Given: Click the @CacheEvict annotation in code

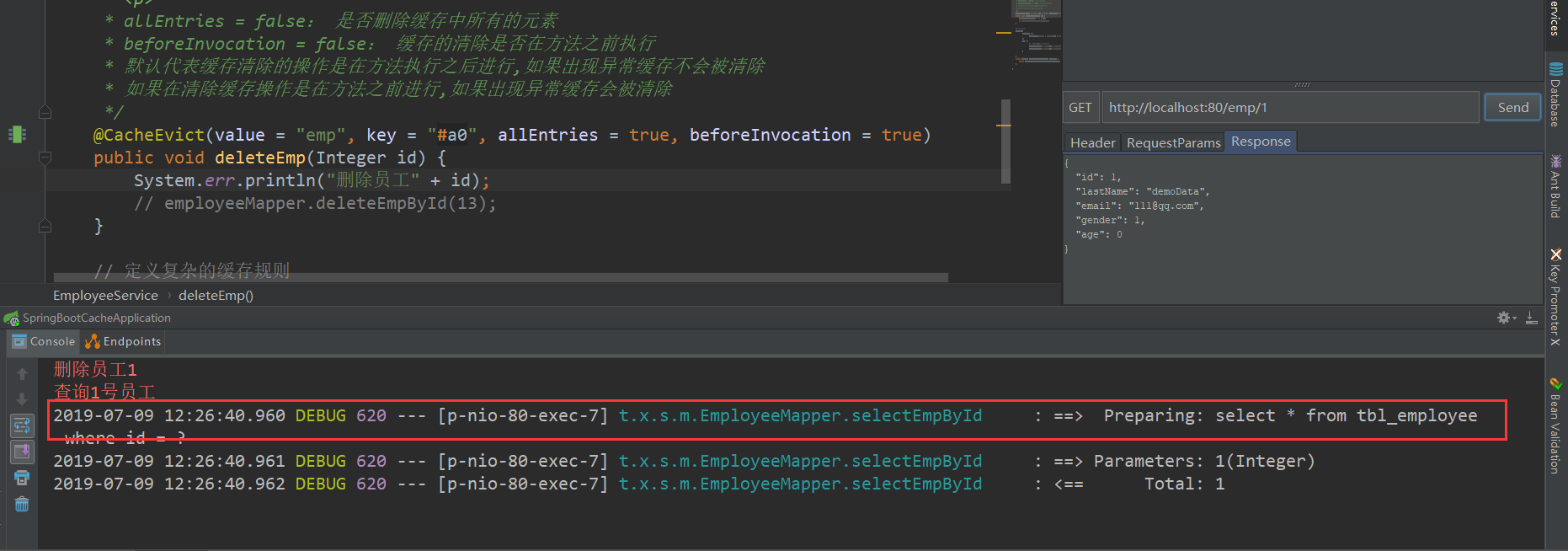Looking at the screenshot, I should 148,135.
